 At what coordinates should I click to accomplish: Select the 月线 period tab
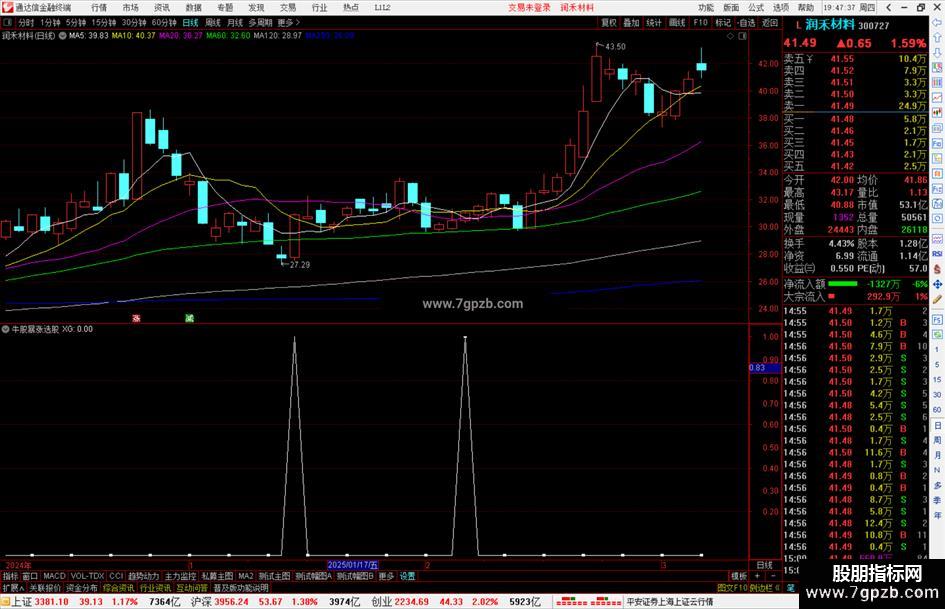235,23
